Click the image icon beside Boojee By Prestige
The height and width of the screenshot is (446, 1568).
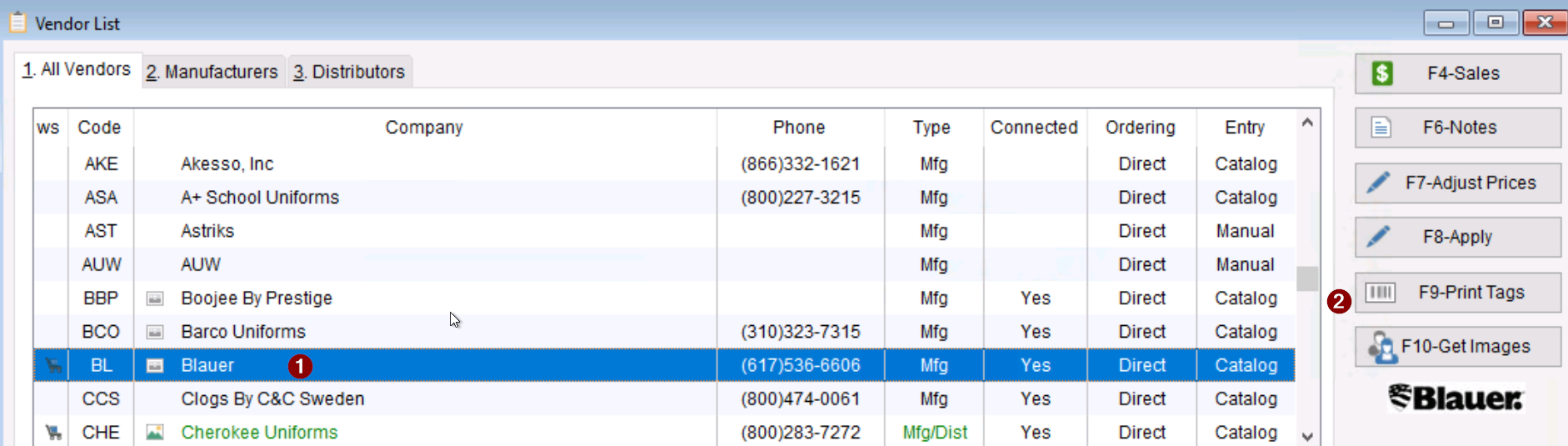click(x=155, y=298)
